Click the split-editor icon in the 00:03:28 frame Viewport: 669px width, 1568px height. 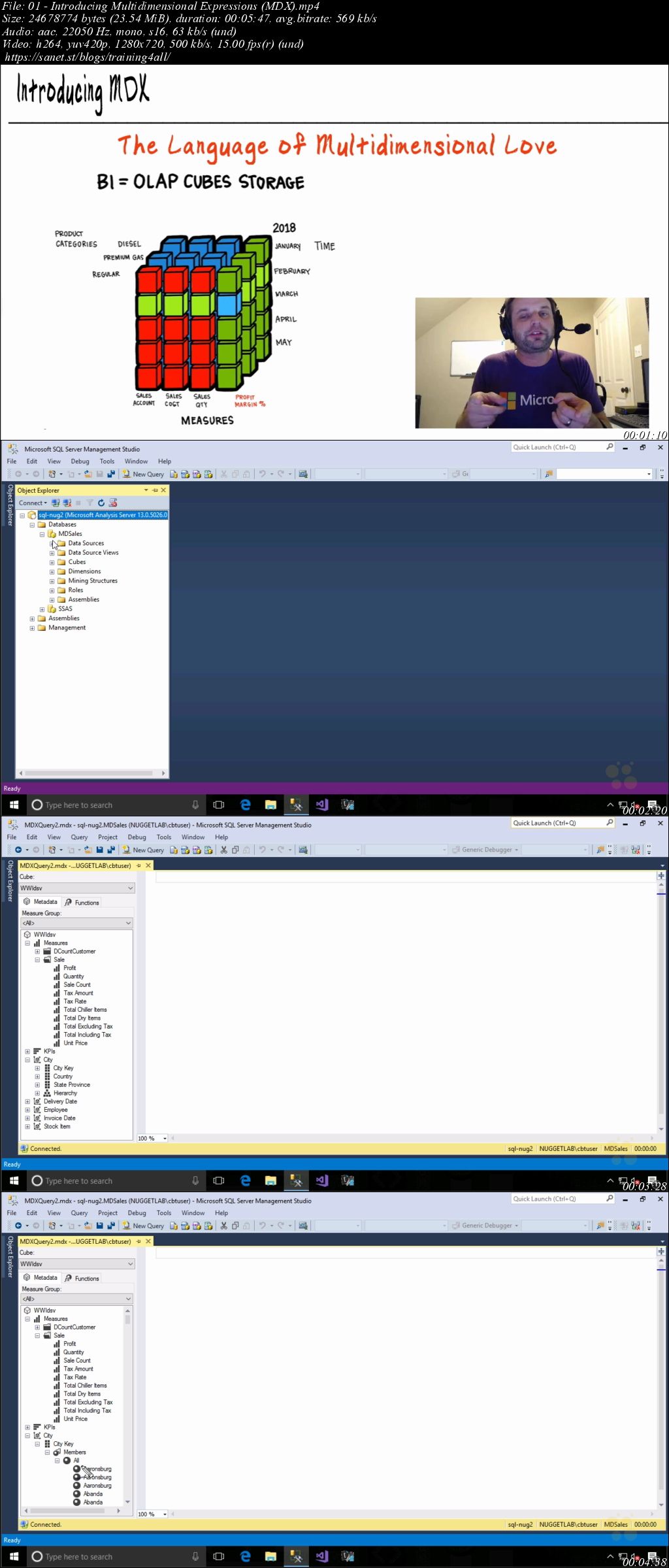click(661, 875)
